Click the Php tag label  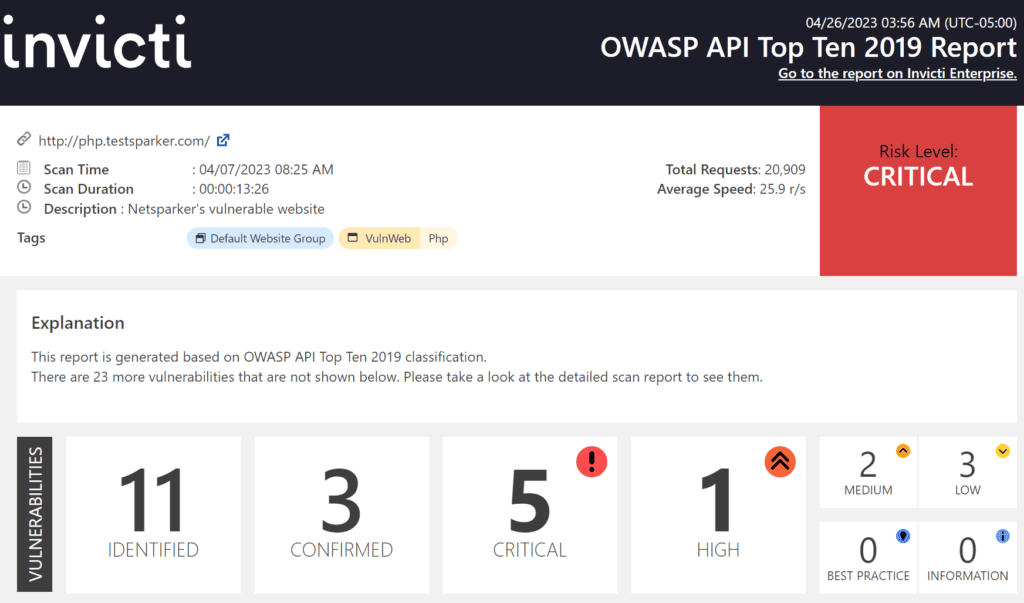point(438,239)
